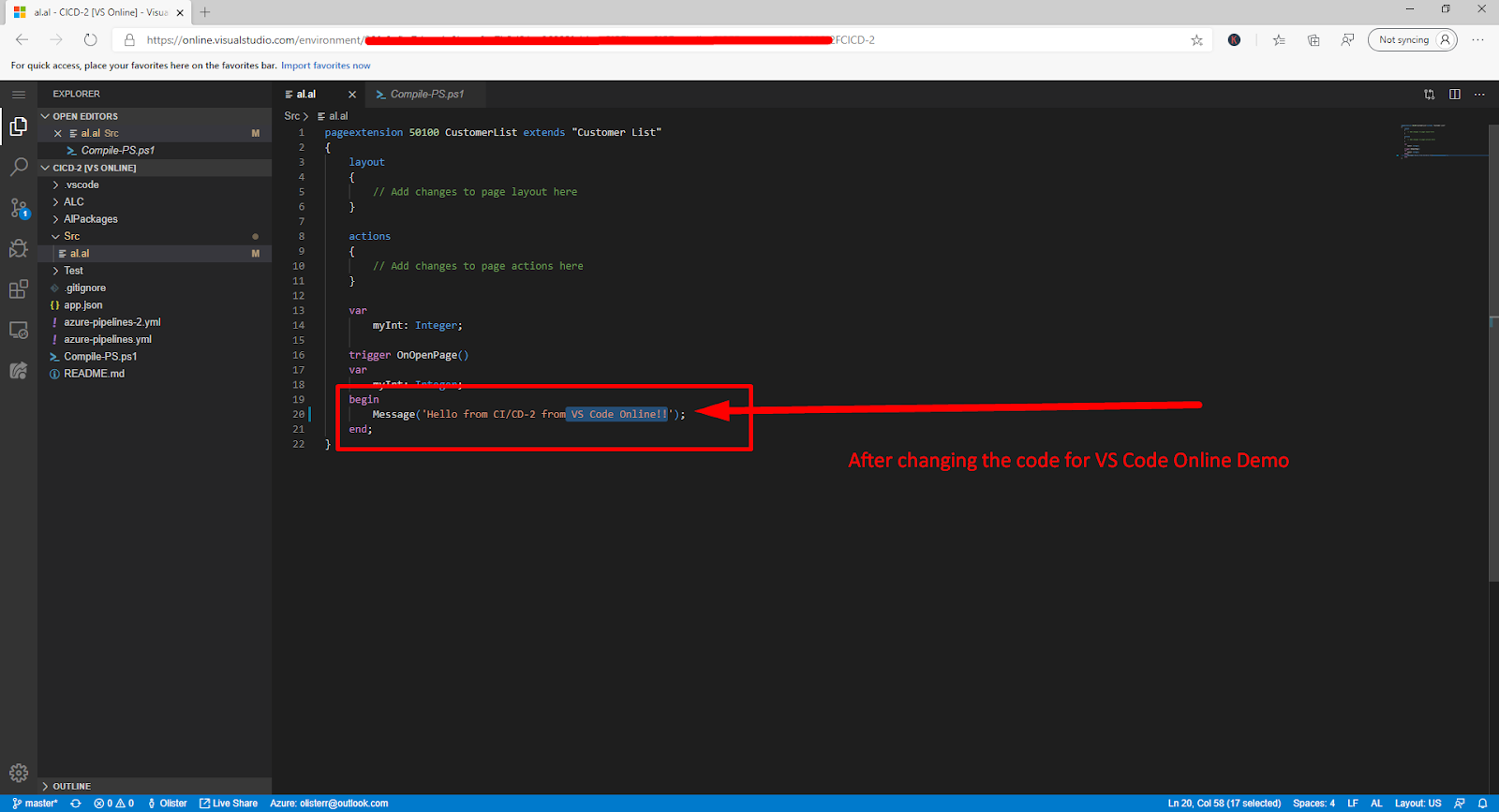Open browser favorites list icon
1499x812 pixels.
1279,40
